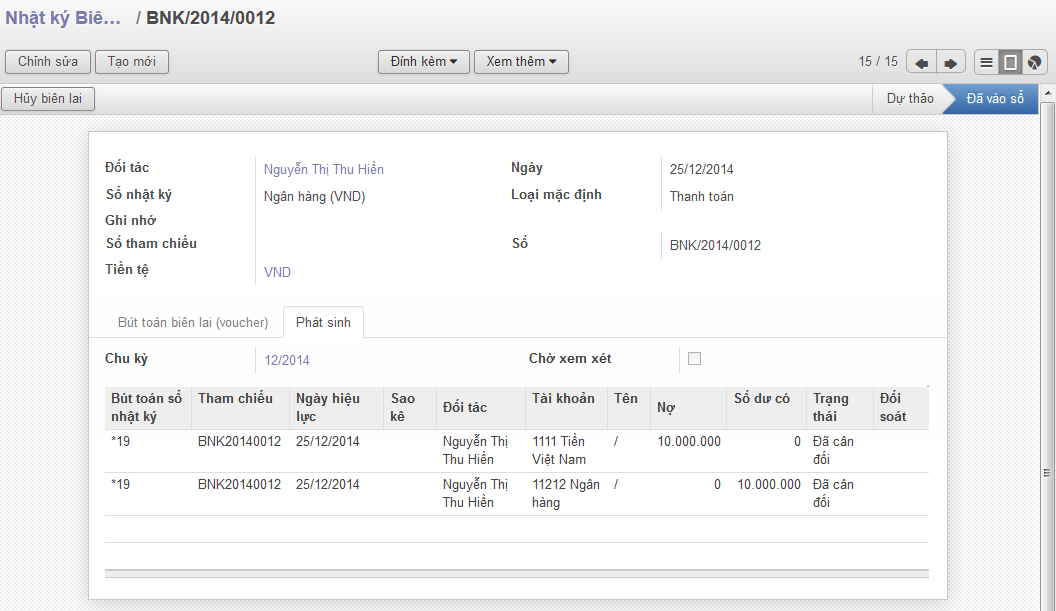The height and width of the screenshot is (611, 1056).
Task: Open the Bút toán biên lai (voucher) tab
Action: click(193, 323)
